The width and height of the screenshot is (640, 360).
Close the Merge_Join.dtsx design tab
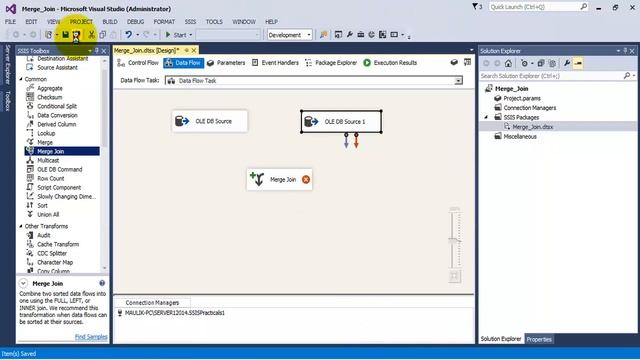[x=194, y=50]
